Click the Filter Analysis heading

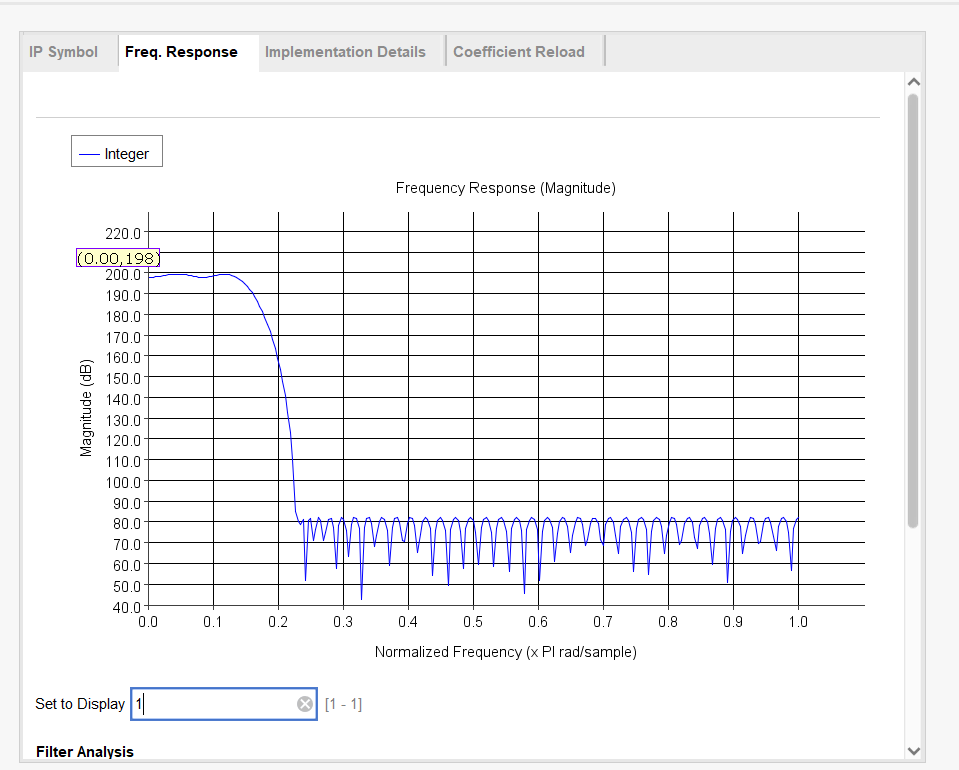(x=85, y=751)
